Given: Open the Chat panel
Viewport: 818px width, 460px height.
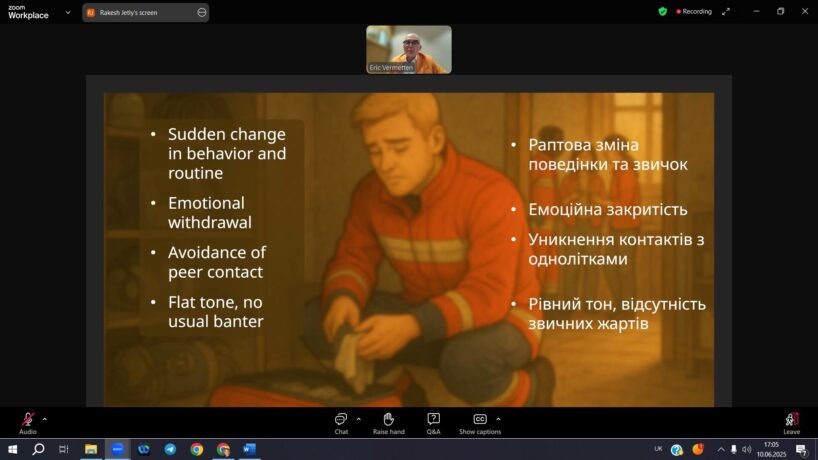Looking at the screenshot, I should pos(341,421).
